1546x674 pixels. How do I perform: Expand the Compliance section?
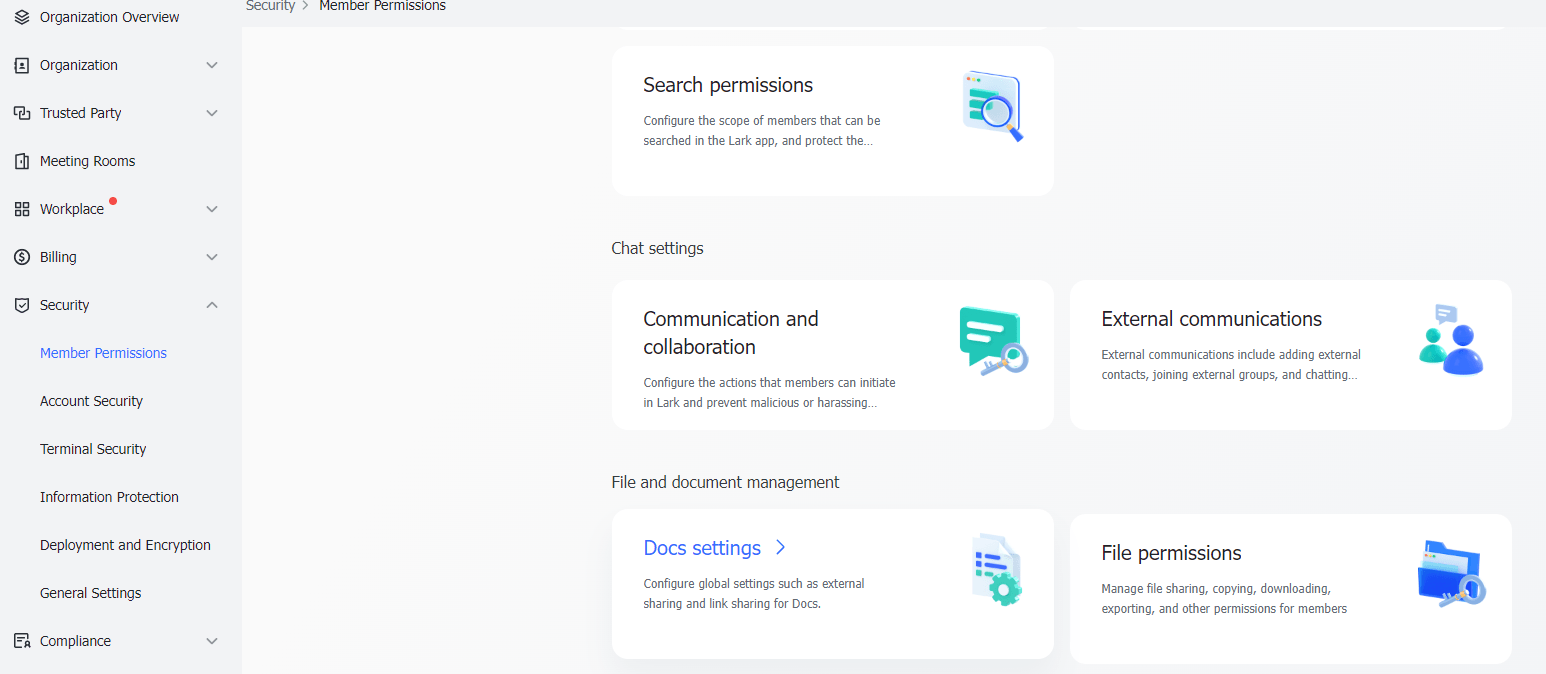[x=211, y=640]
